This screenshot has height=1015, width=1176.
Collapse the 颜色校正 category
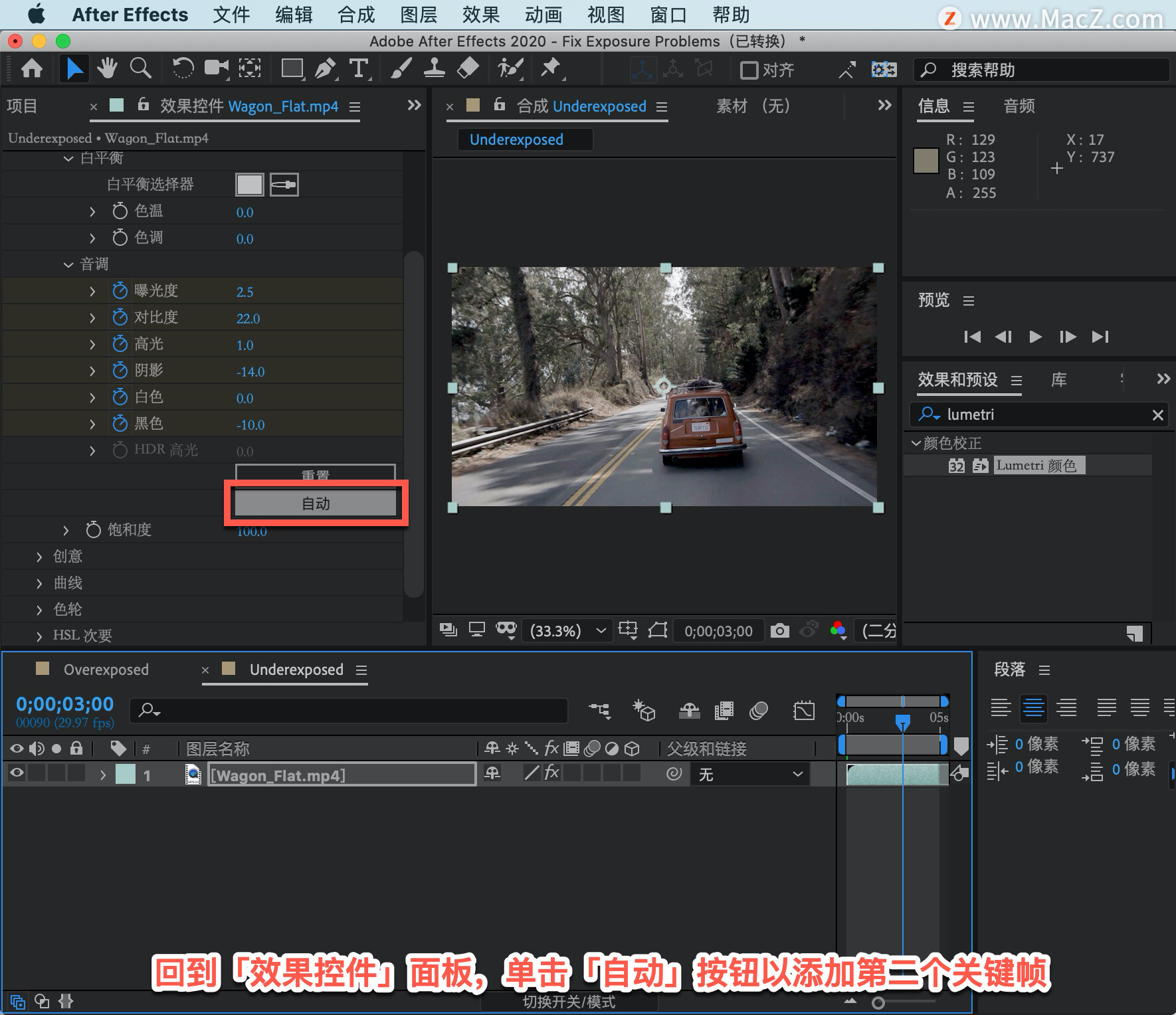coord(916,442)
